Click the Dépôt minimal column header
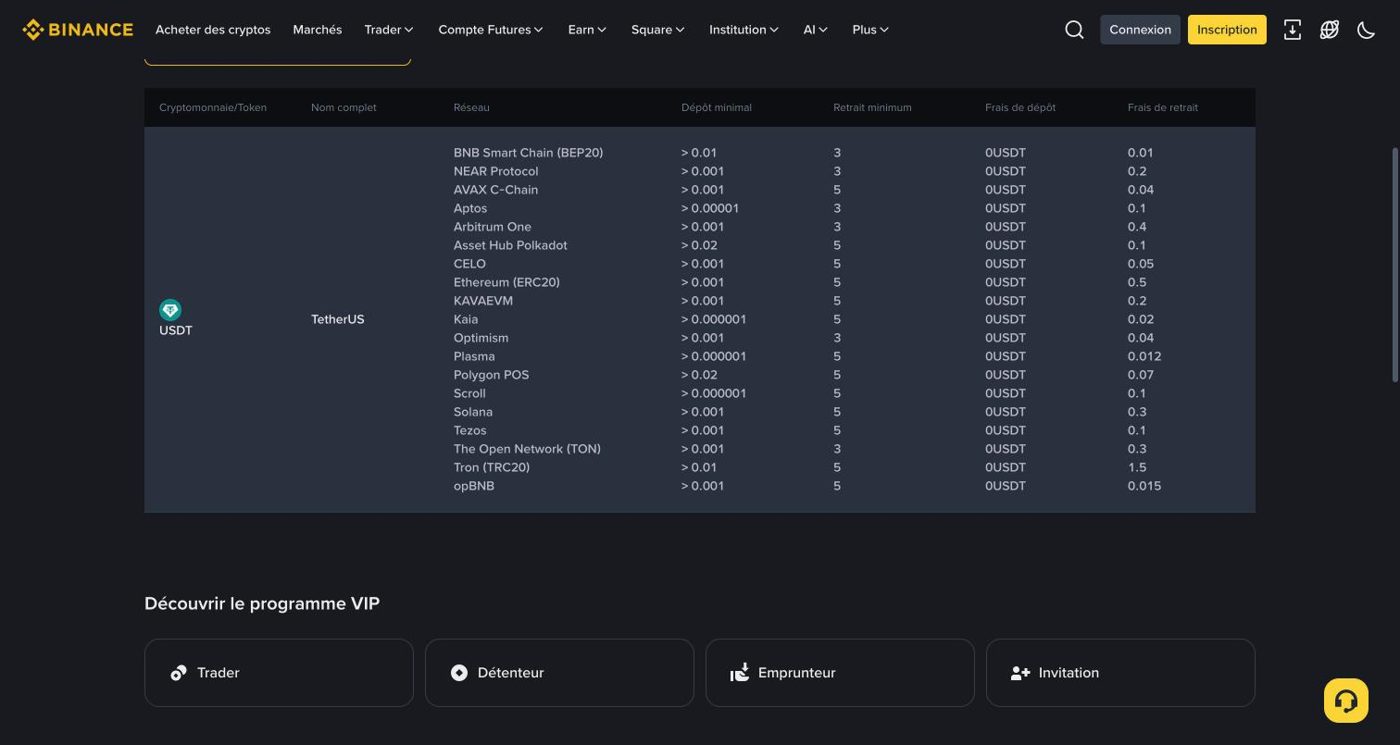 point(717,108)
